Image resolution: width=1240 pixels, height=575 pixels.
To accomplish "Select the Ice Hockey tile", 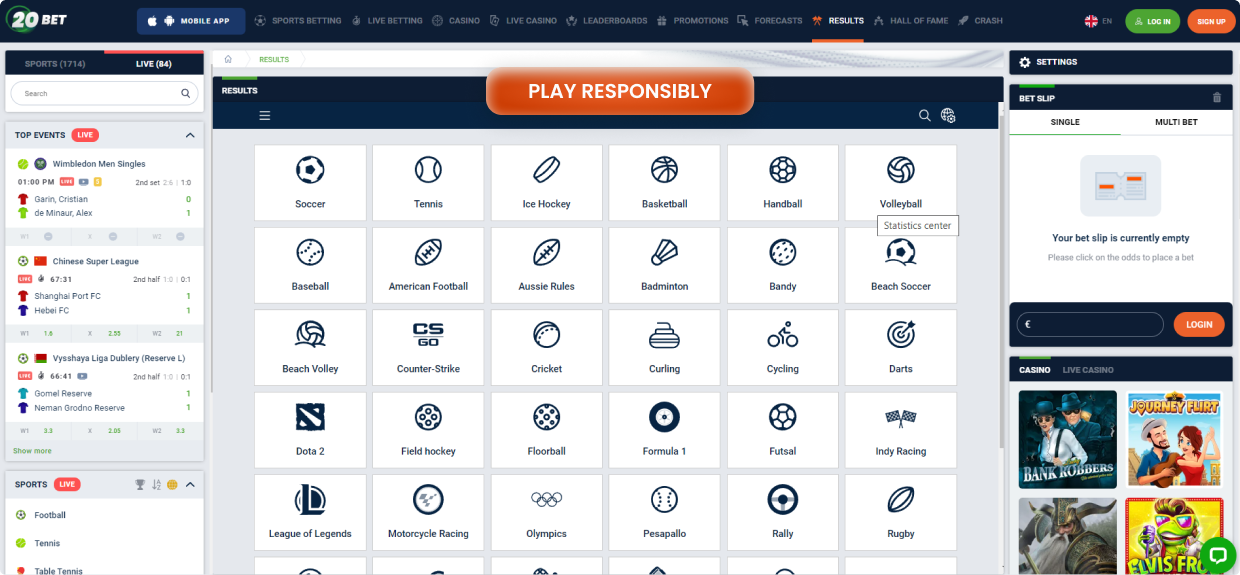I will (546, 183).
